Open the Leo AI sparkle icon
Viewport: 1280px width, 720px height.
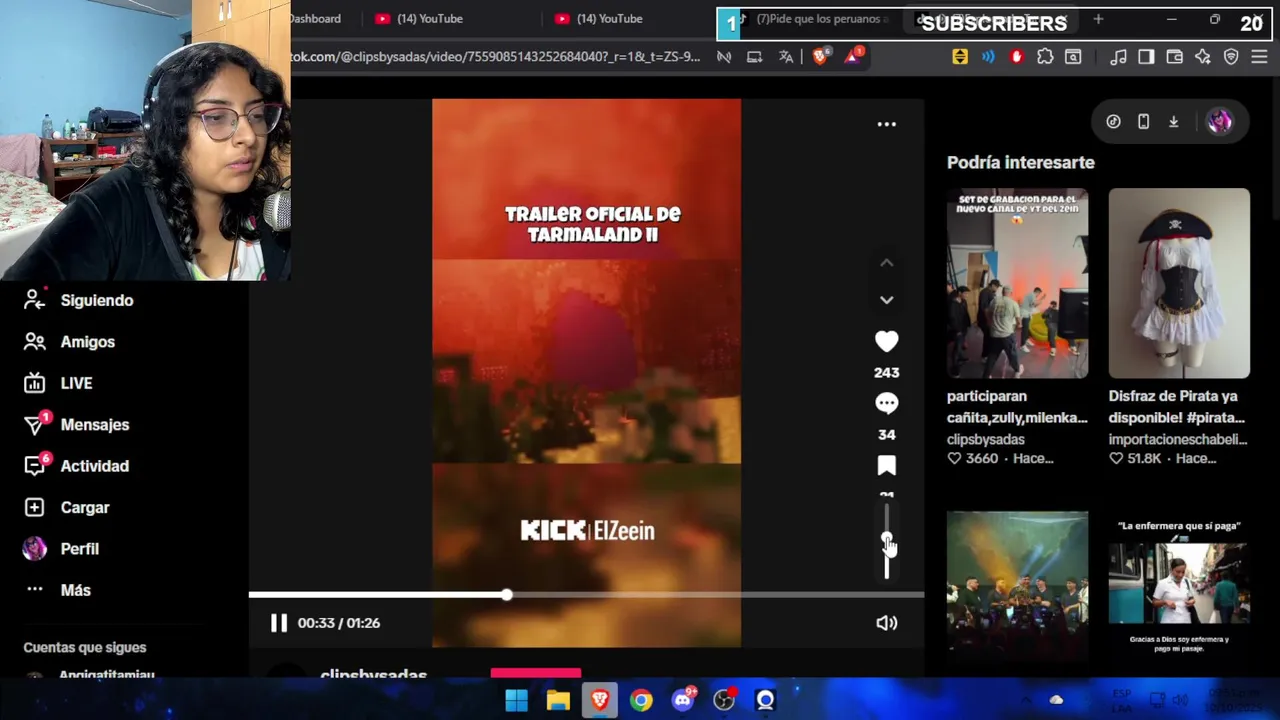tap(1203, 57)
